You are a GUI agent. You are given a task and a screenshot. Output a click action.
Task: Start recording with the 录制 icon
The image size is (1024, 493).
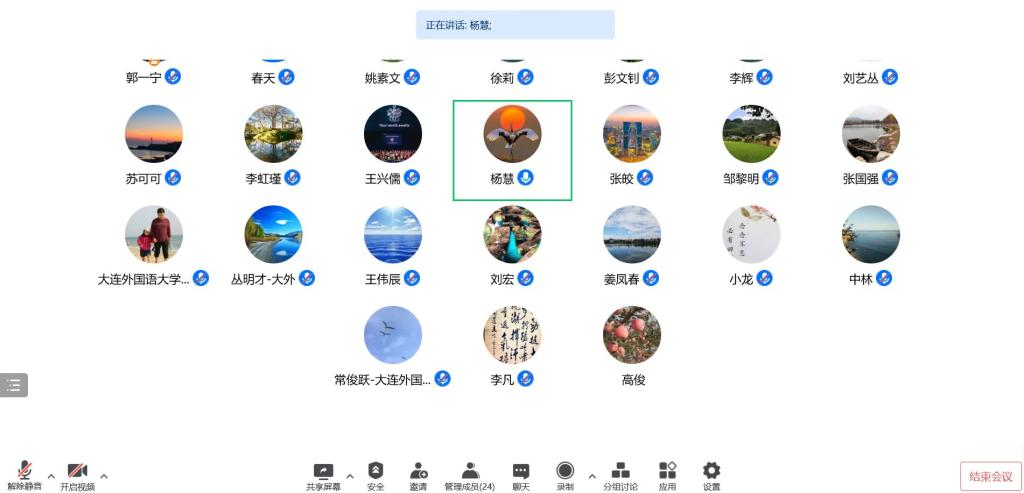coord(565,470)
